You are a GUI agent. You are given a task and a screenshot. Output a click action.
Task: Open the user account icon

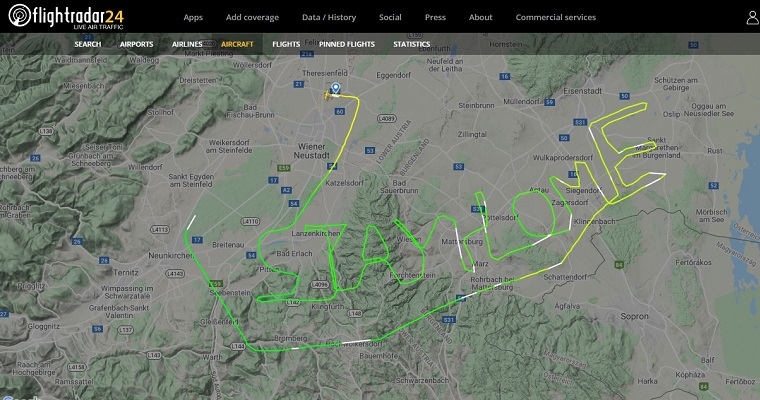click(753, 18)
